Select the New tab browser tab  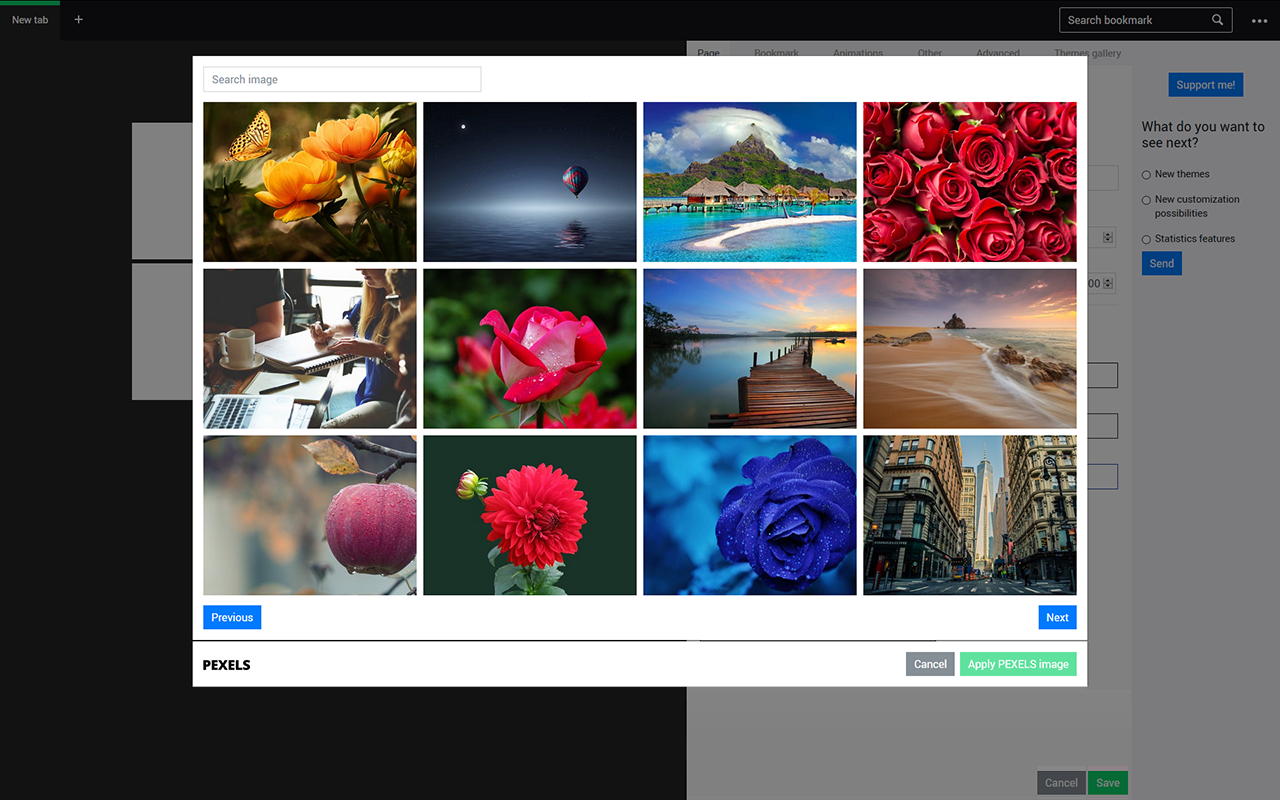[30, 20]
